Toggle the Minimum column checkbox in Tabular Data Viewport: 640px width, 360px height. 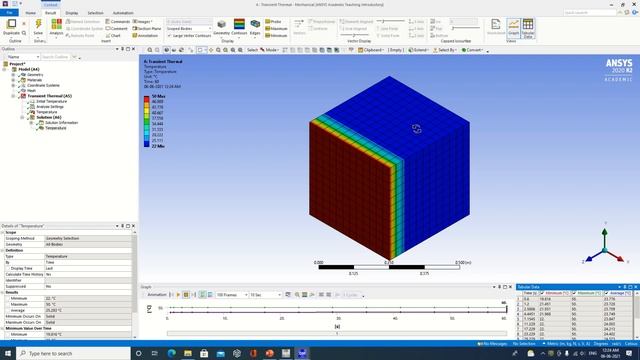point(542,293)
